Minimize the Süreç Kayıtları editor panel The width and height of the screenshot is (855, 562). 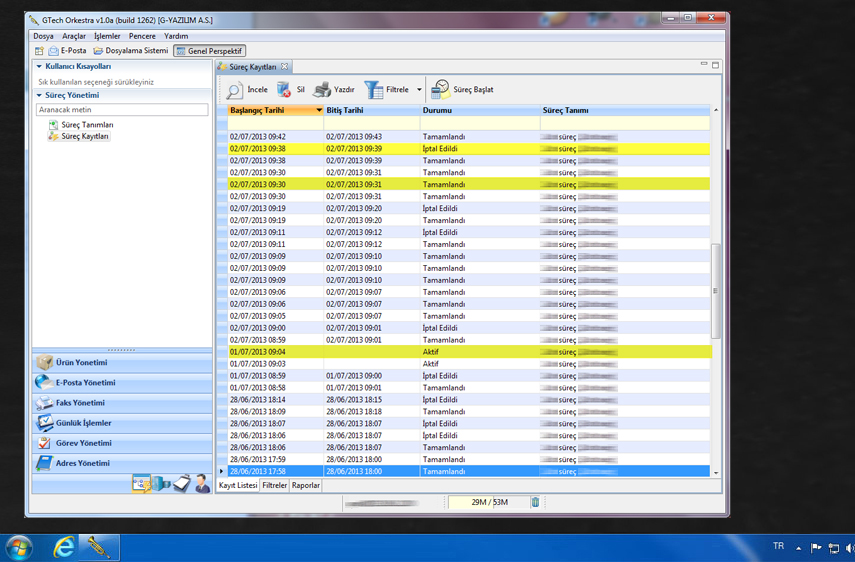click(704, 64)
